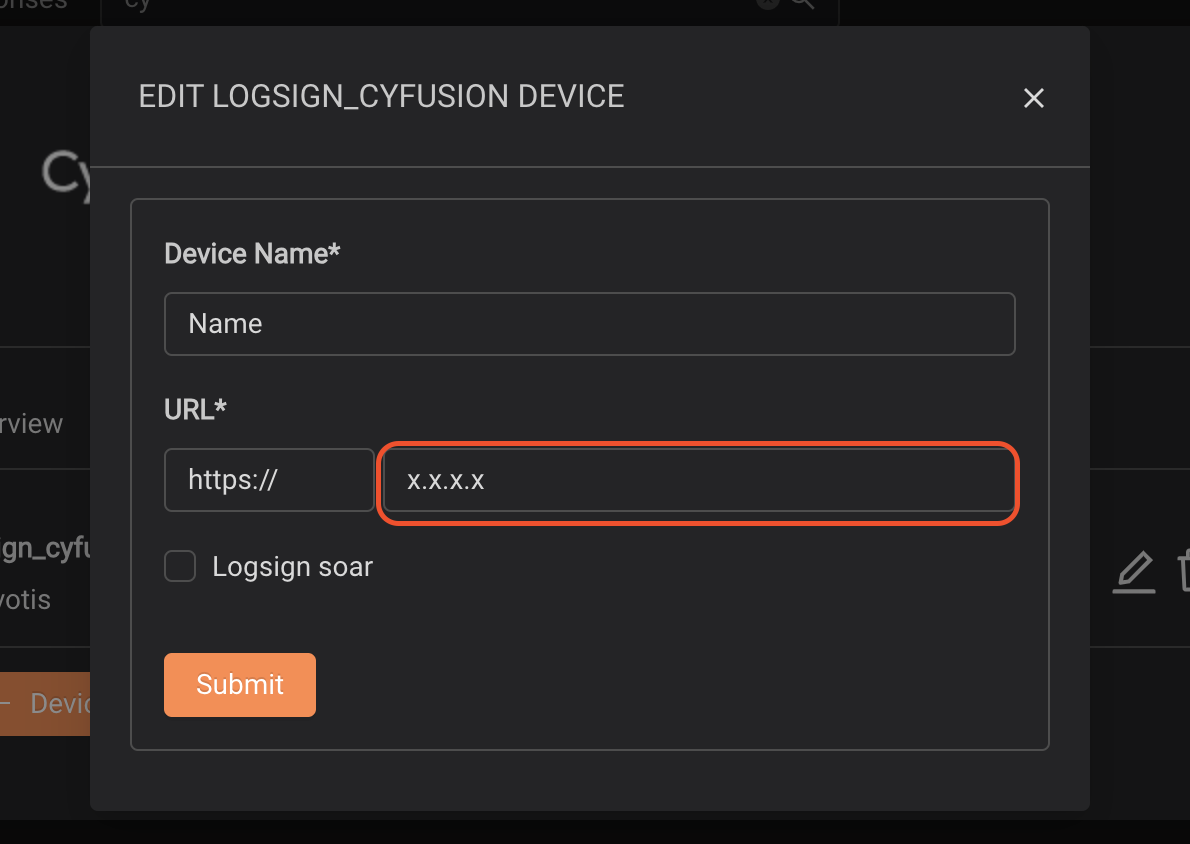Click the dialog title text
This screenshot has height=844, width=1190.
(381, 96)
